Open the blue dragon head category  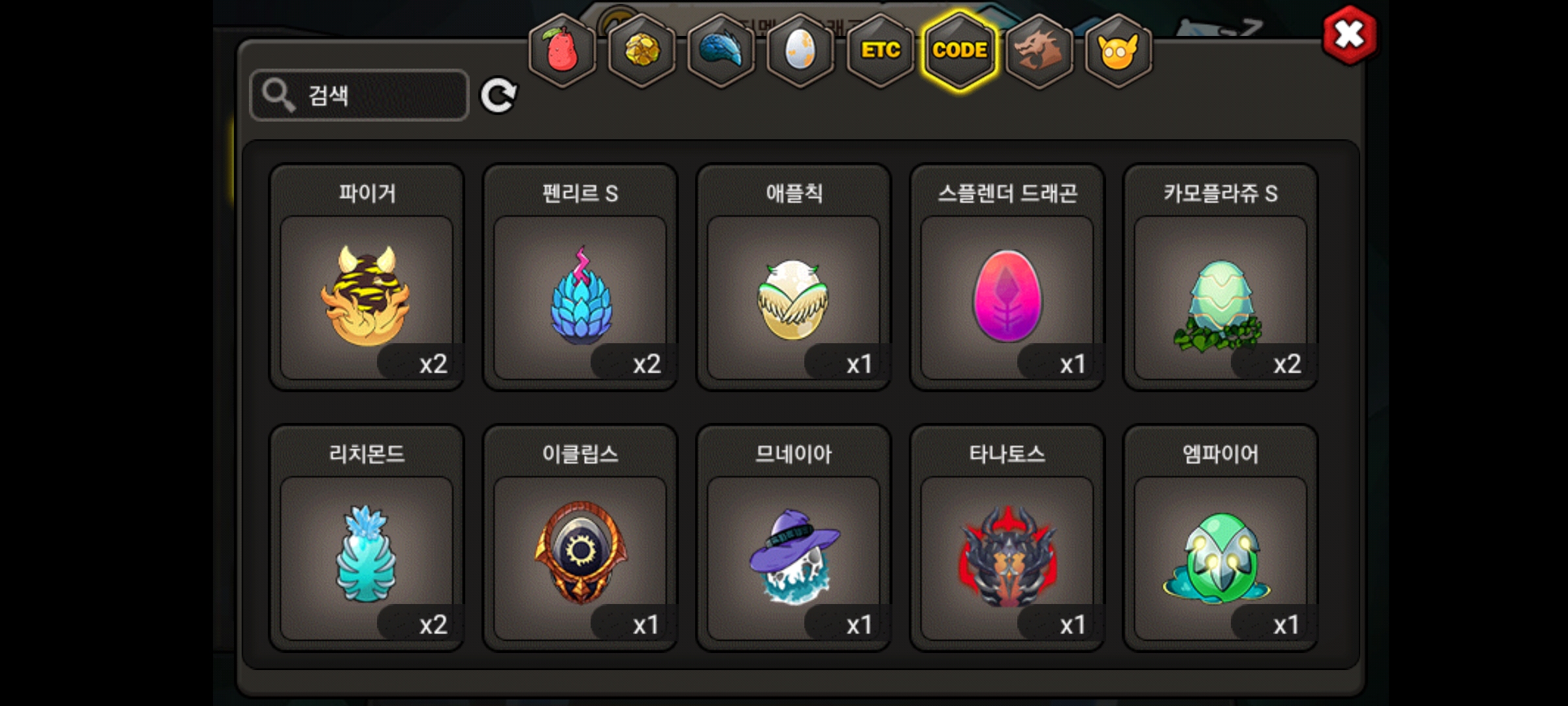(x=721, y=50)
